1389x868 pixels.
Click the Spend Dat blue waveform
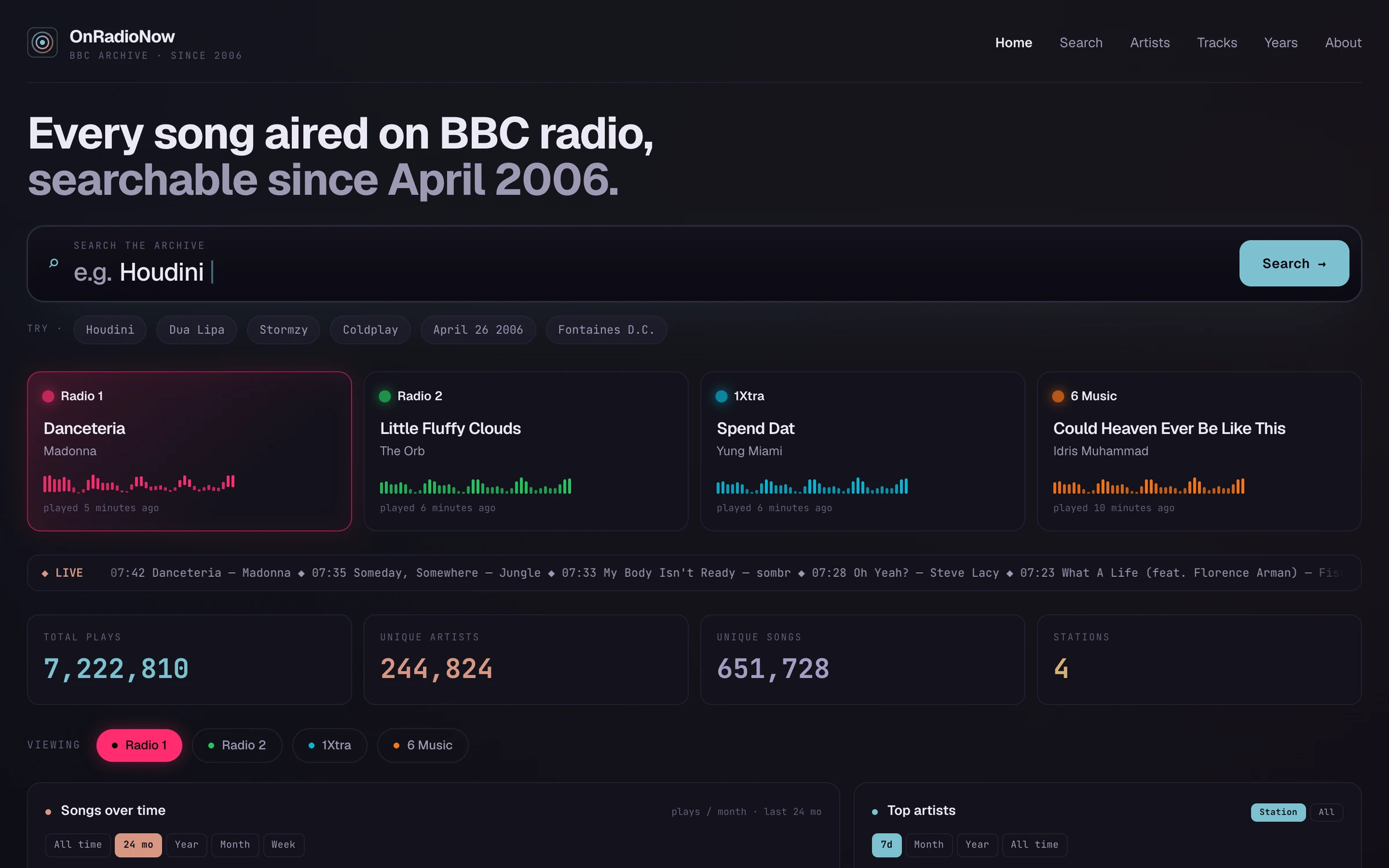pos(813,486)
